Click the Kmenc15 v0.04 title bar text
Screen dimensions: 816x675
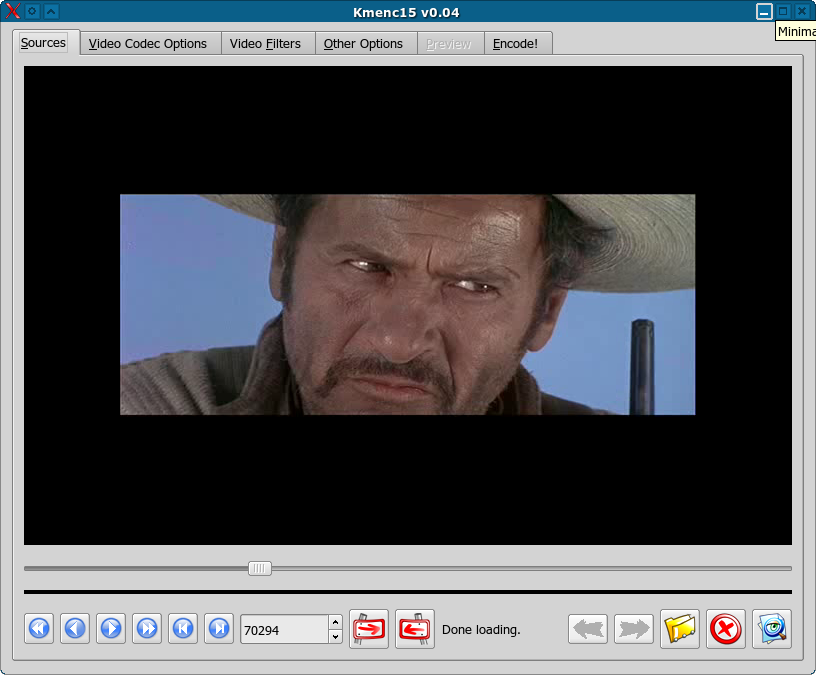(406, 12)
